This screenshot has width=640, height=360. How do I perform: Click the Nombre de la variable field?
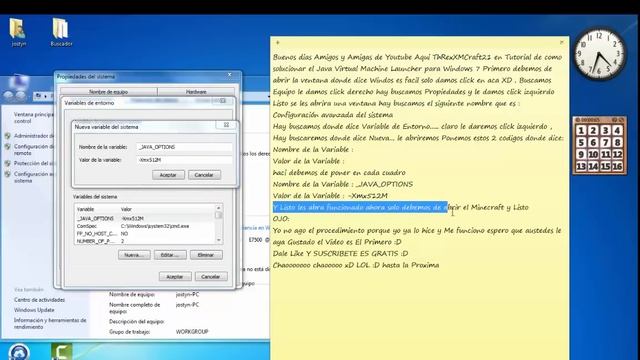[x=184, y=147]
